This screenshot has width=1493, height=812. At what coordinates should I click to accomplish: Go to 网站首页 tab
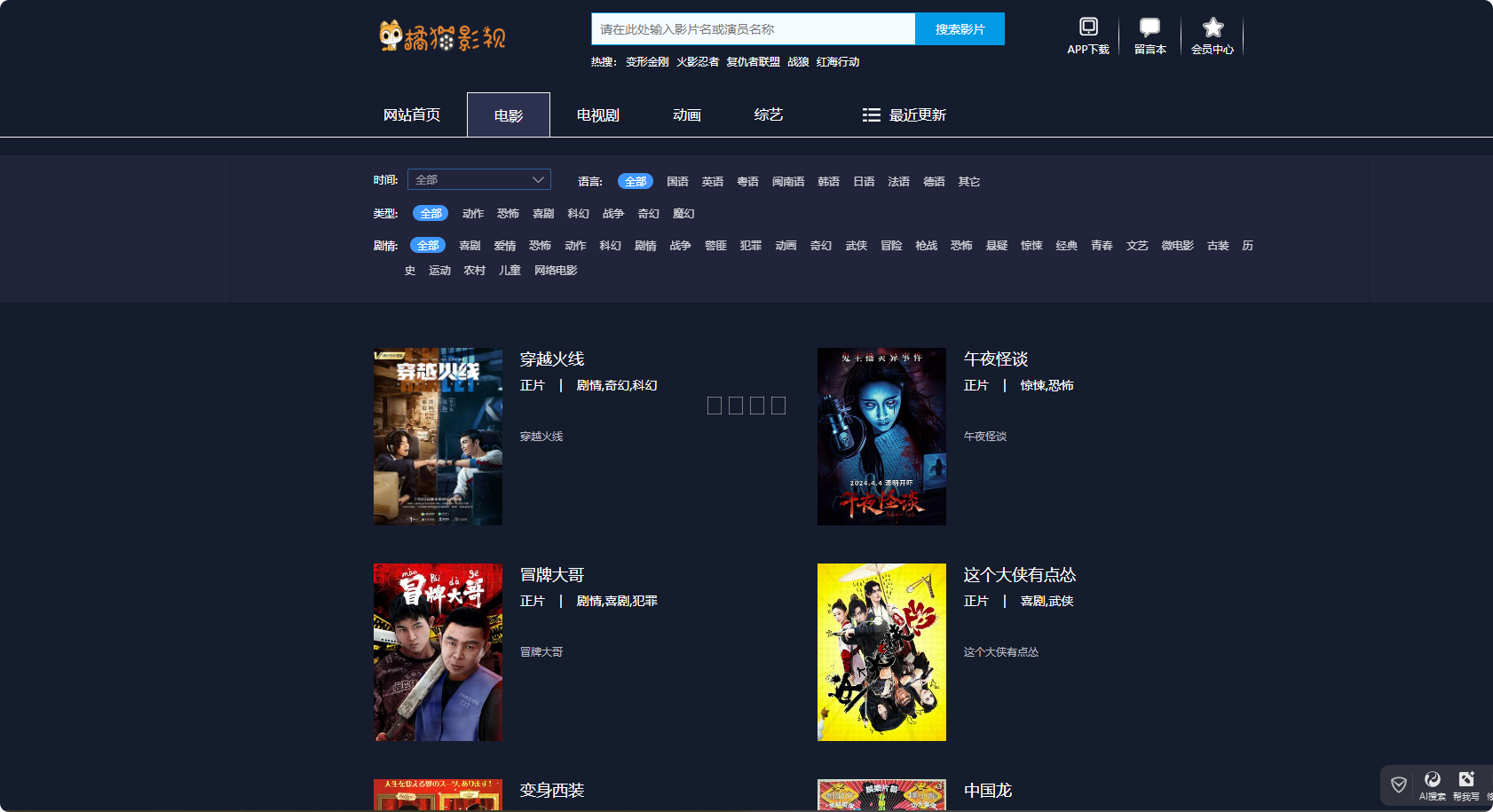coord(412,115)
